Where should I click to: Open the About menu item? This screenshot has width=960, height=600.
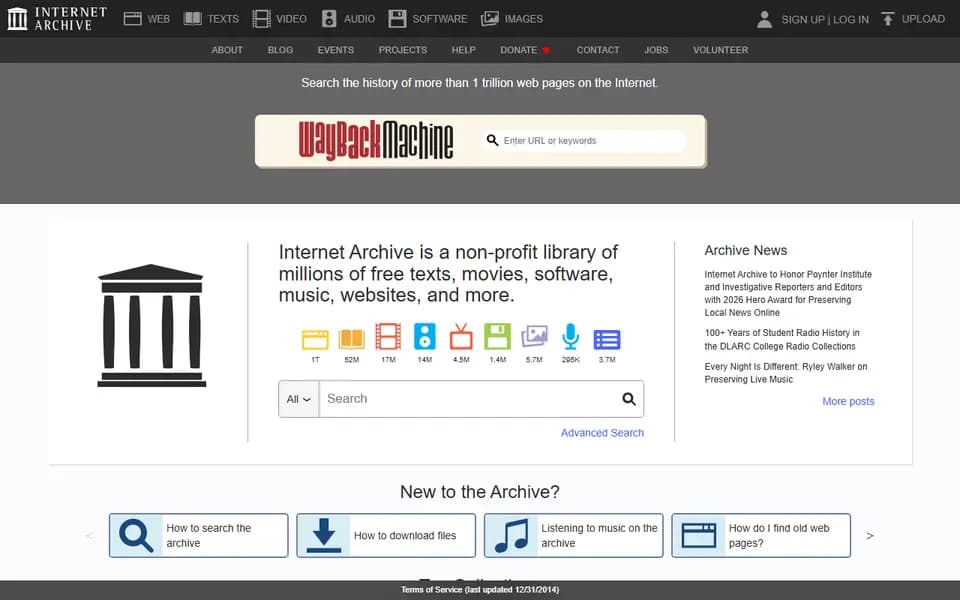click(x=227, y=50)
